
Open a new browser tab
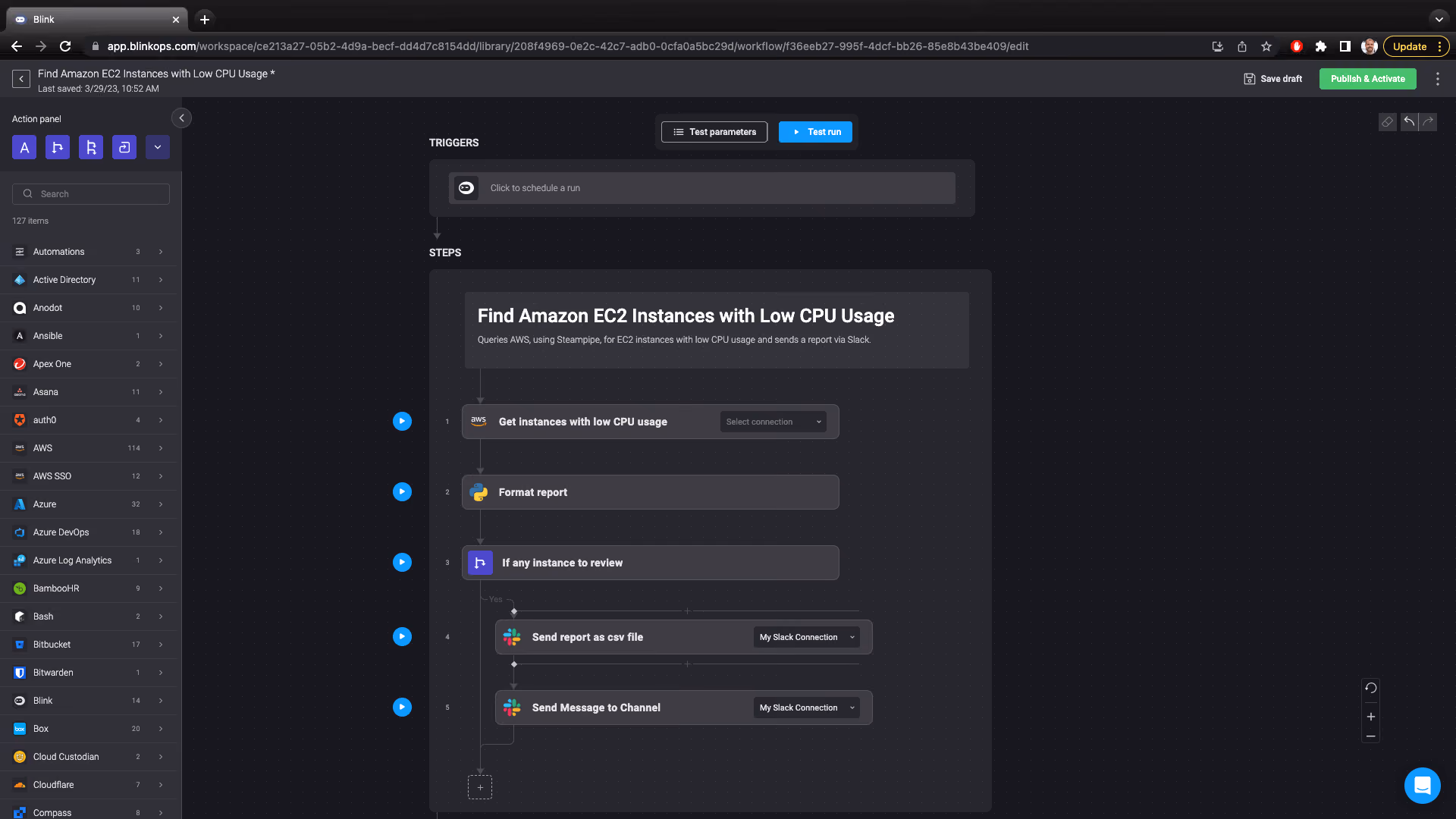205,19
